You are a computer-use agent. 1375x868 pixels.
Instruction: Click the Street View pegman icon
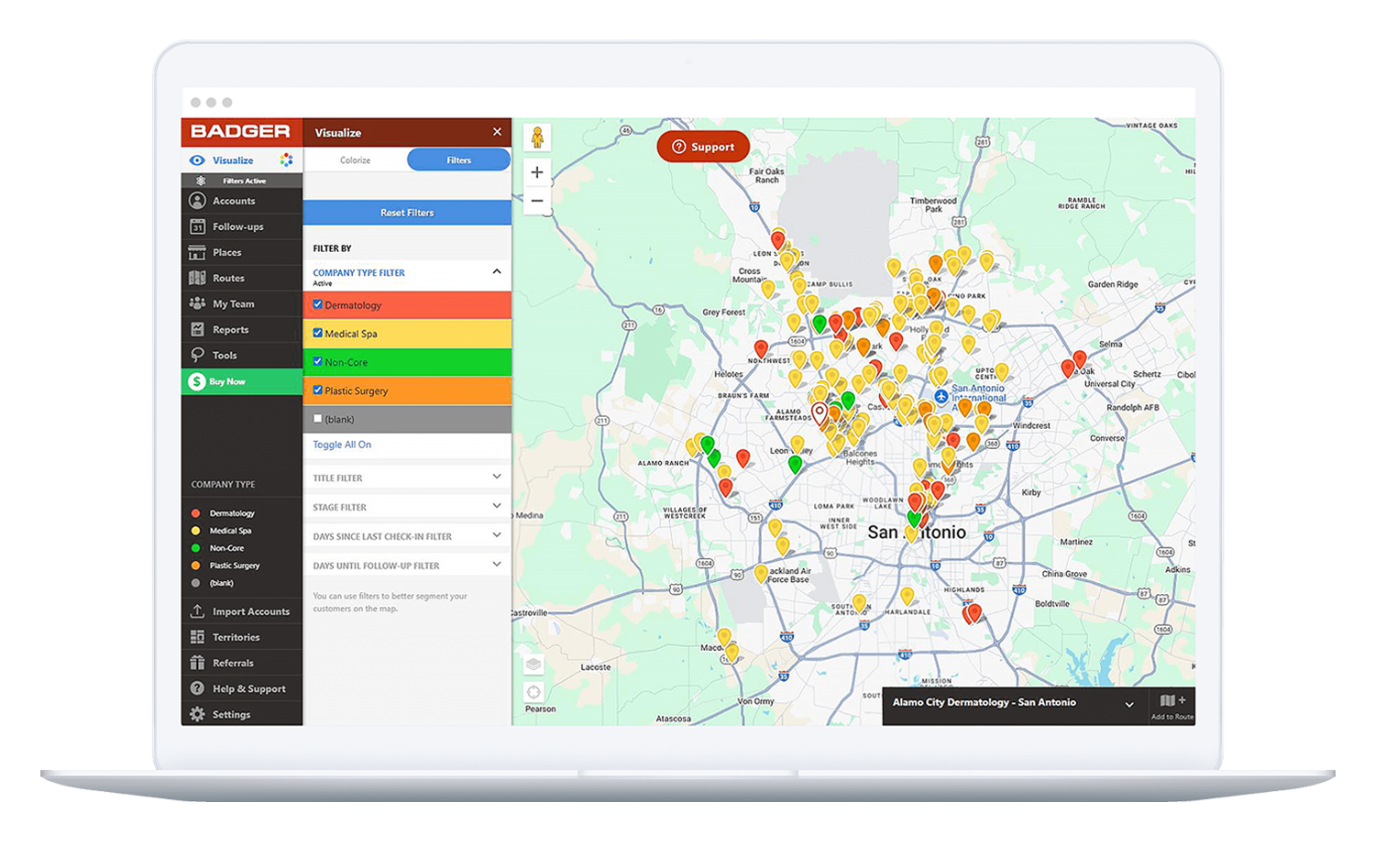tap(537, 137)
